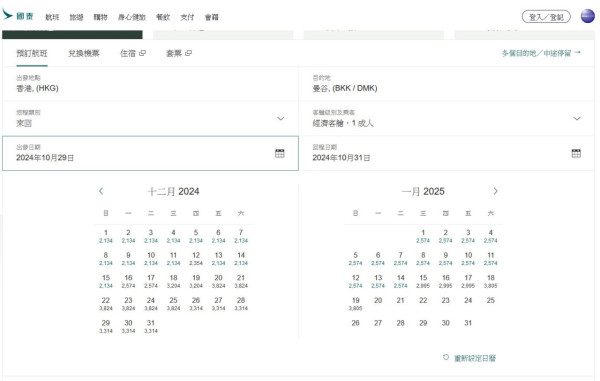The height and width of the screenshot is (381, 600).
Task: Switch to the 套票 tab
Action: click(179, 53)
